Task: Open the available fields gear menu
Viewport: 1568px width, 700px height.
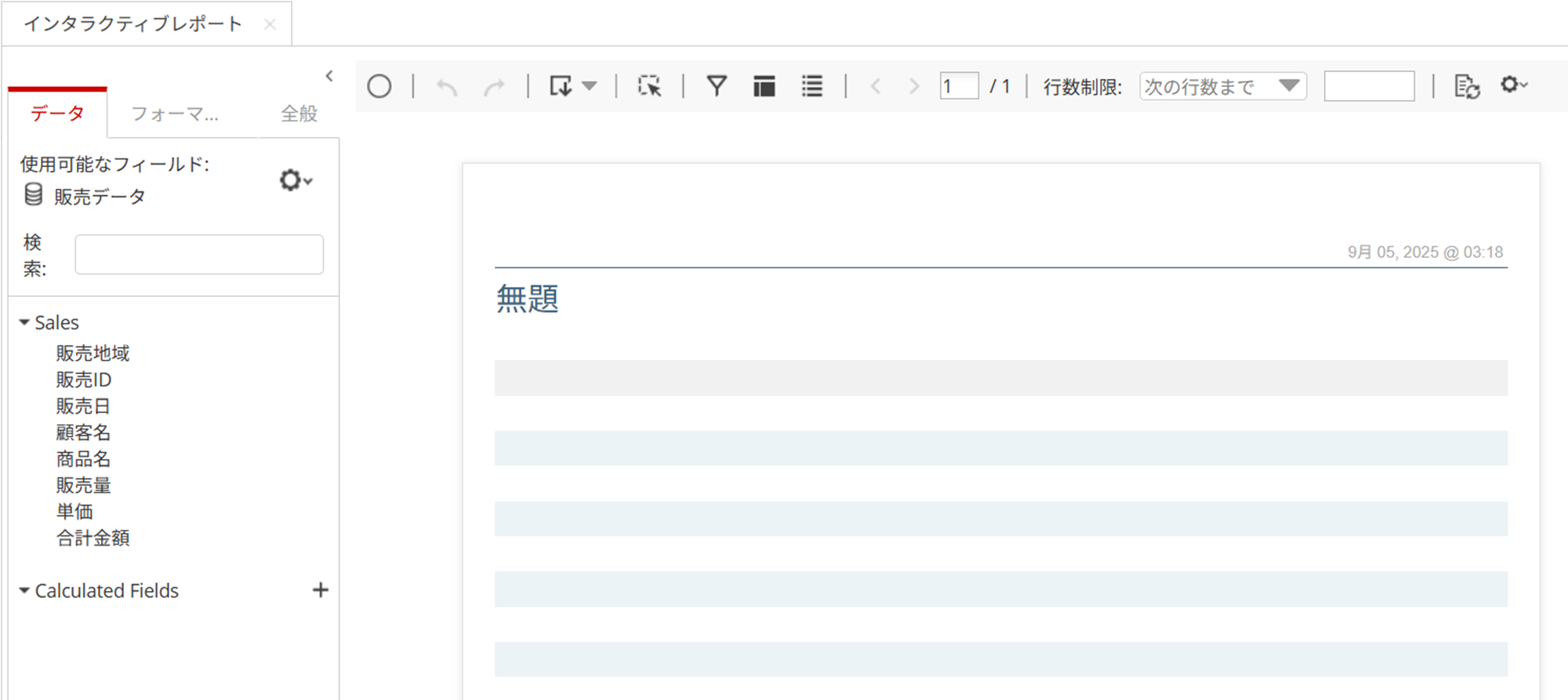Action: (x=296, y=180)
